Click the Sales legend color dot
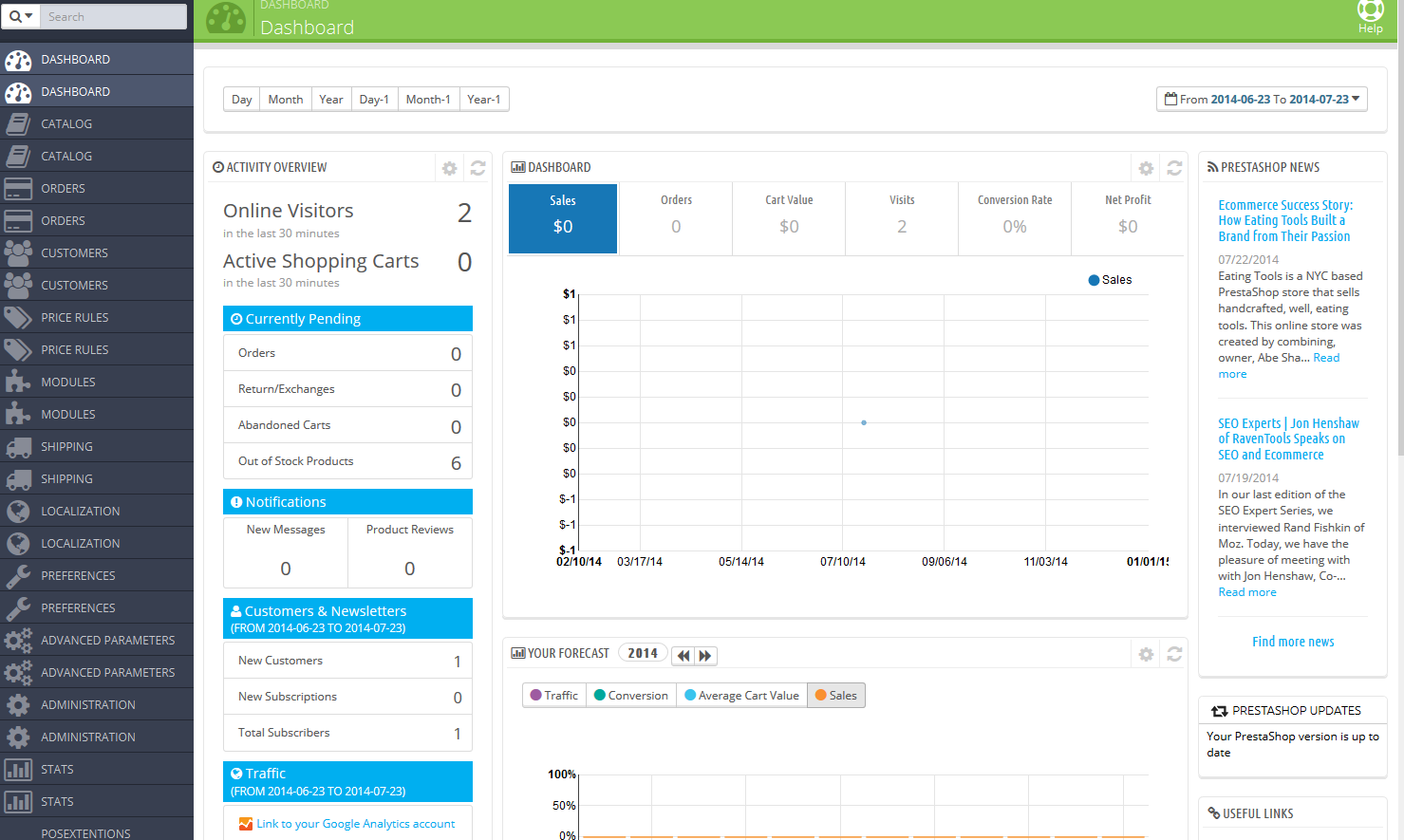The width and height of the screenshot is (1404, 840). point(1094,280)
